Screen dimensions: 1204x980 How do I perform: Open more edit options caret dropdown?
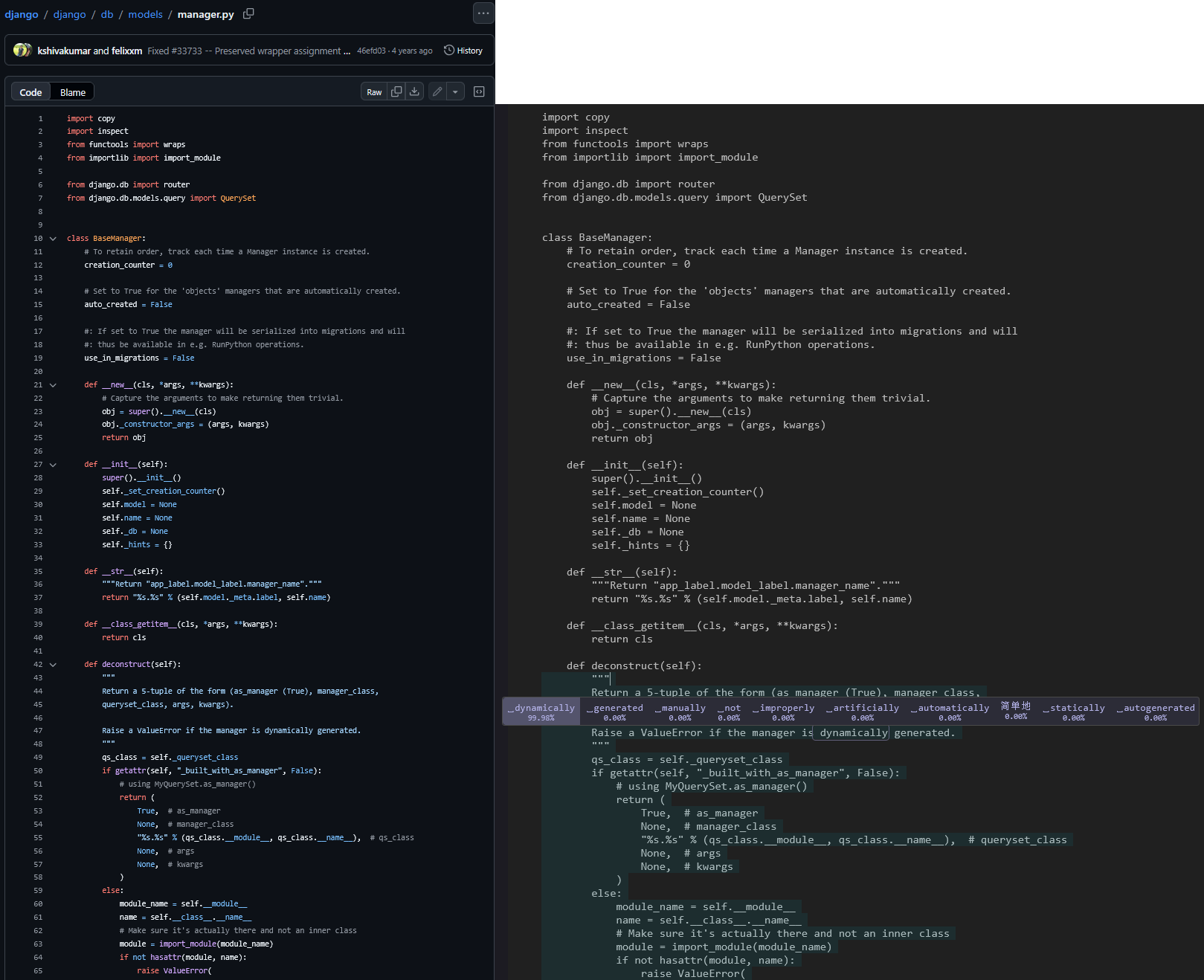point(455,91)
